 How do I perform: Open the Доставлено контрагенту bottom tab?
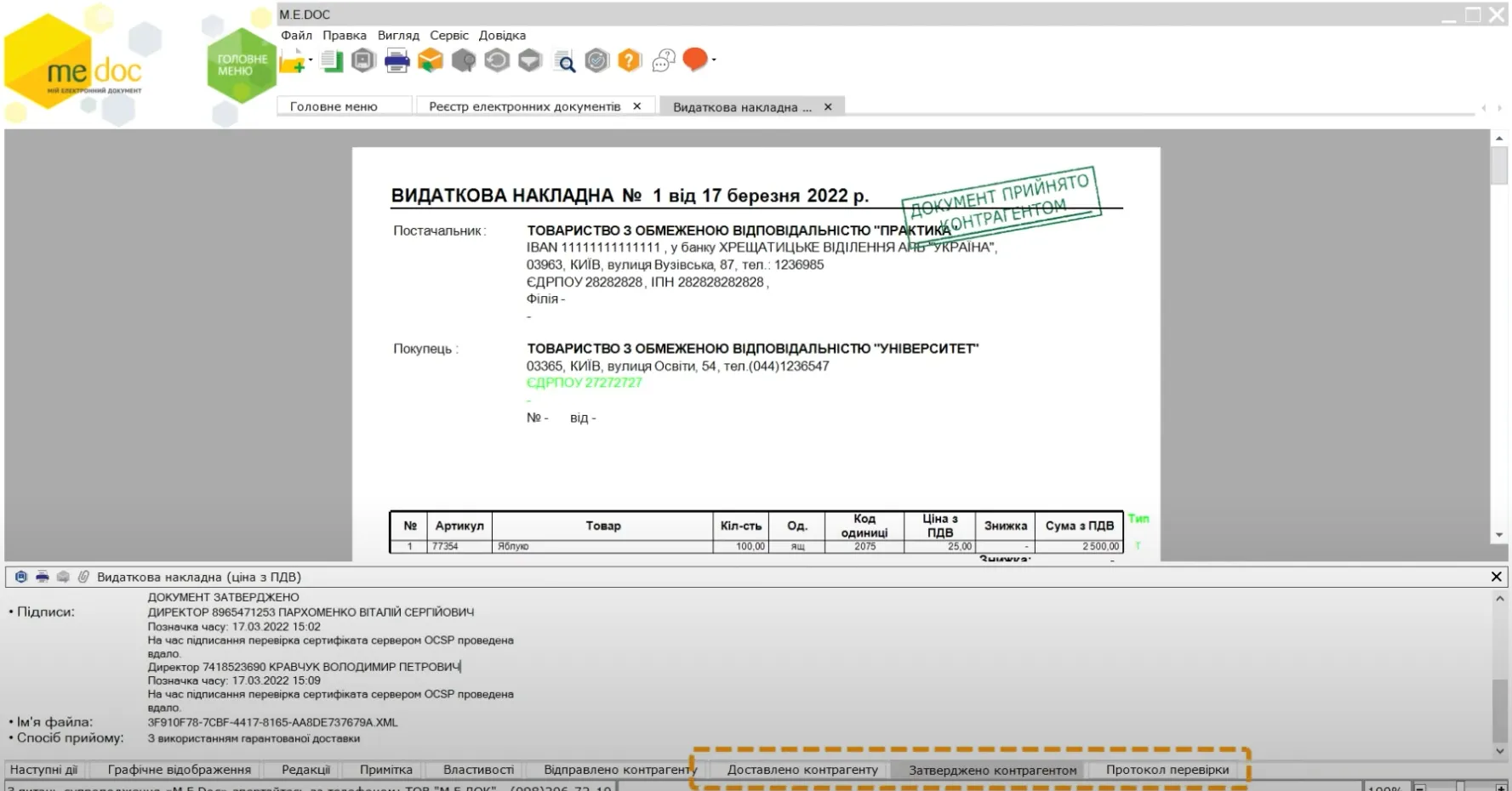click(802, 770)
